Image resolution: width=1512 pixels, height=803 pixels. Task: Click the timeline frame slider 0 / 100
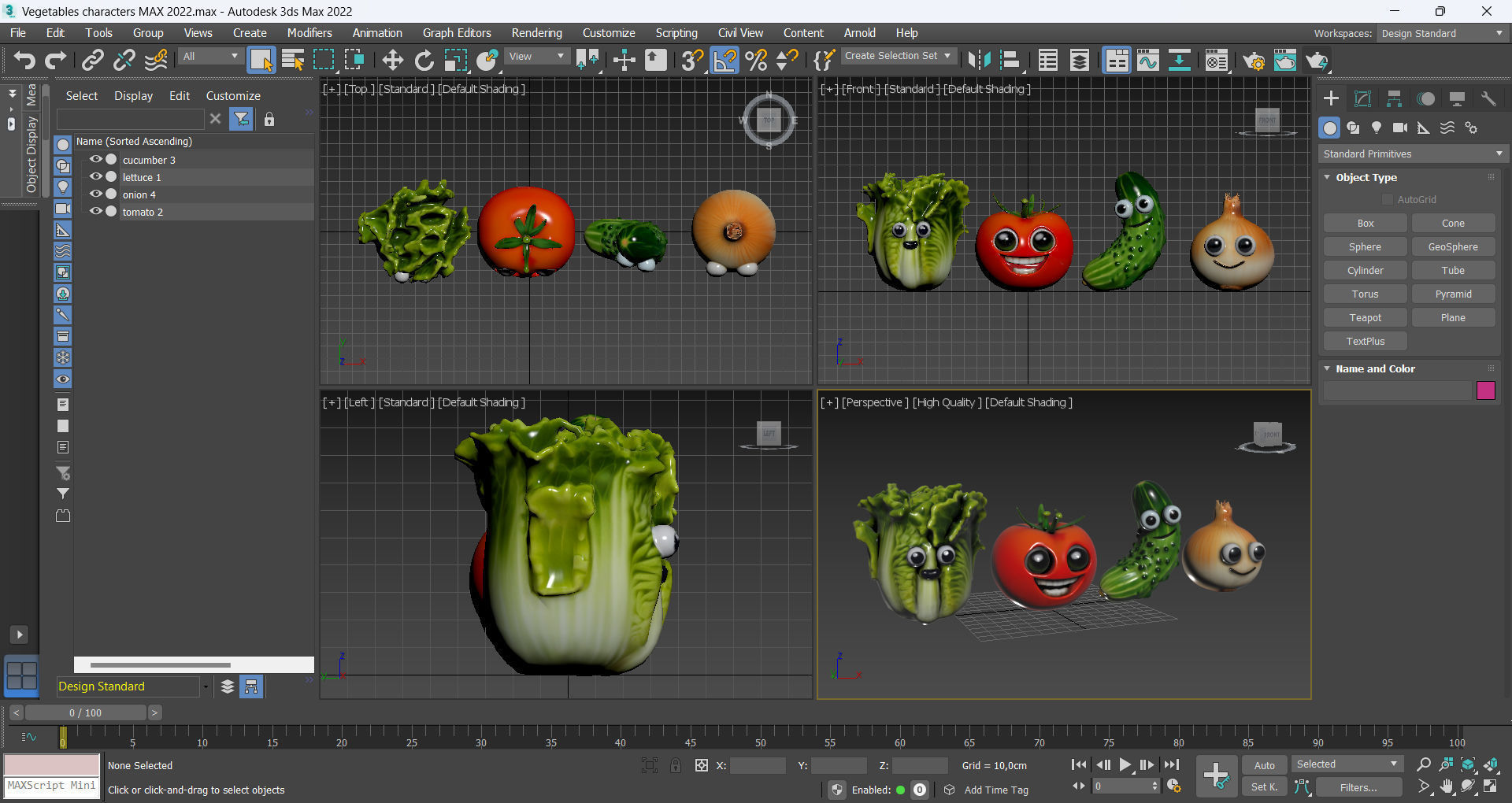coord(85,712)
